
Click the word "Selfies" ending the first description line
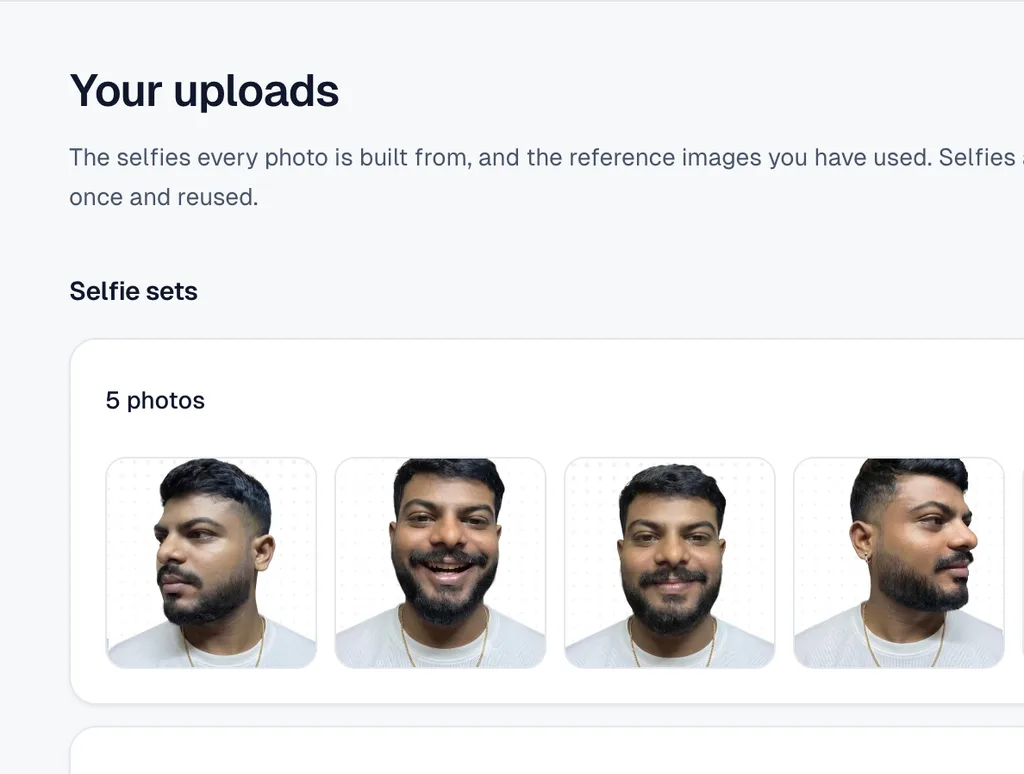[x=977, y=157]
